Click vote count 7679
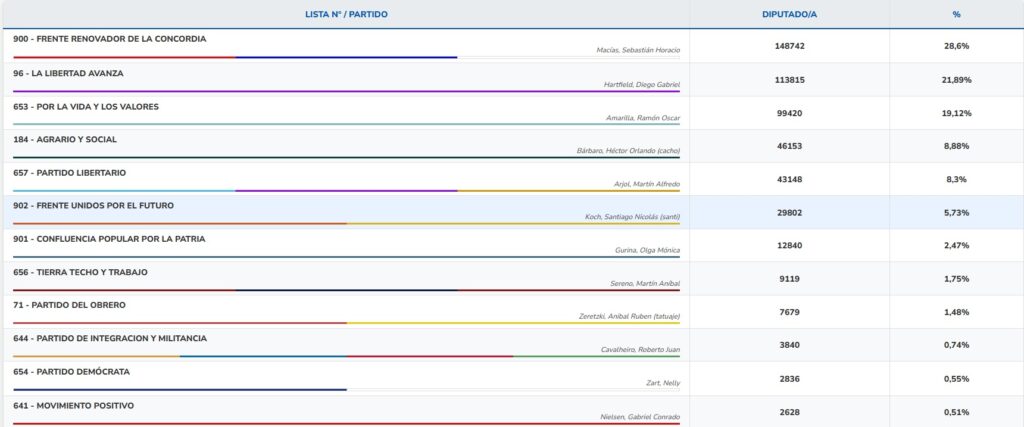Screen dimensions: 1024x427 [x=790, y=312]
